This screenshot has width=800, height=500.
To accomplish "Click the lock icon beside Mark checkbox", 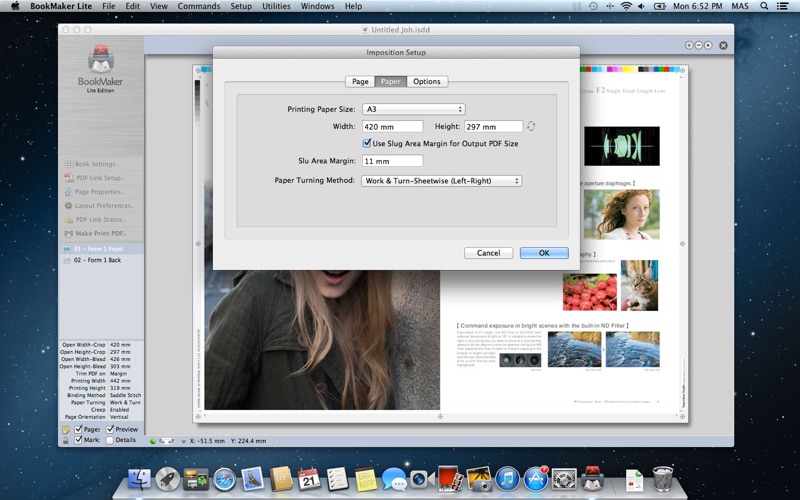I will [x=66, y=440].
